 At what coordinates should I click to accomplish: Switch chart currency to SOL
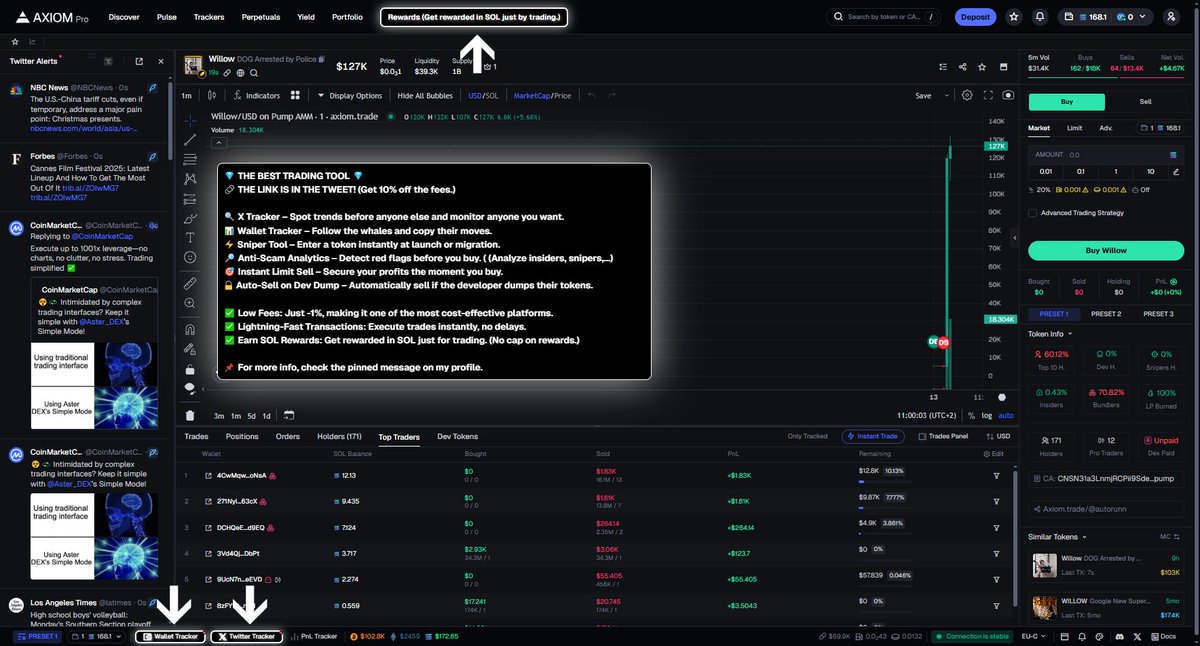[492, 95]
